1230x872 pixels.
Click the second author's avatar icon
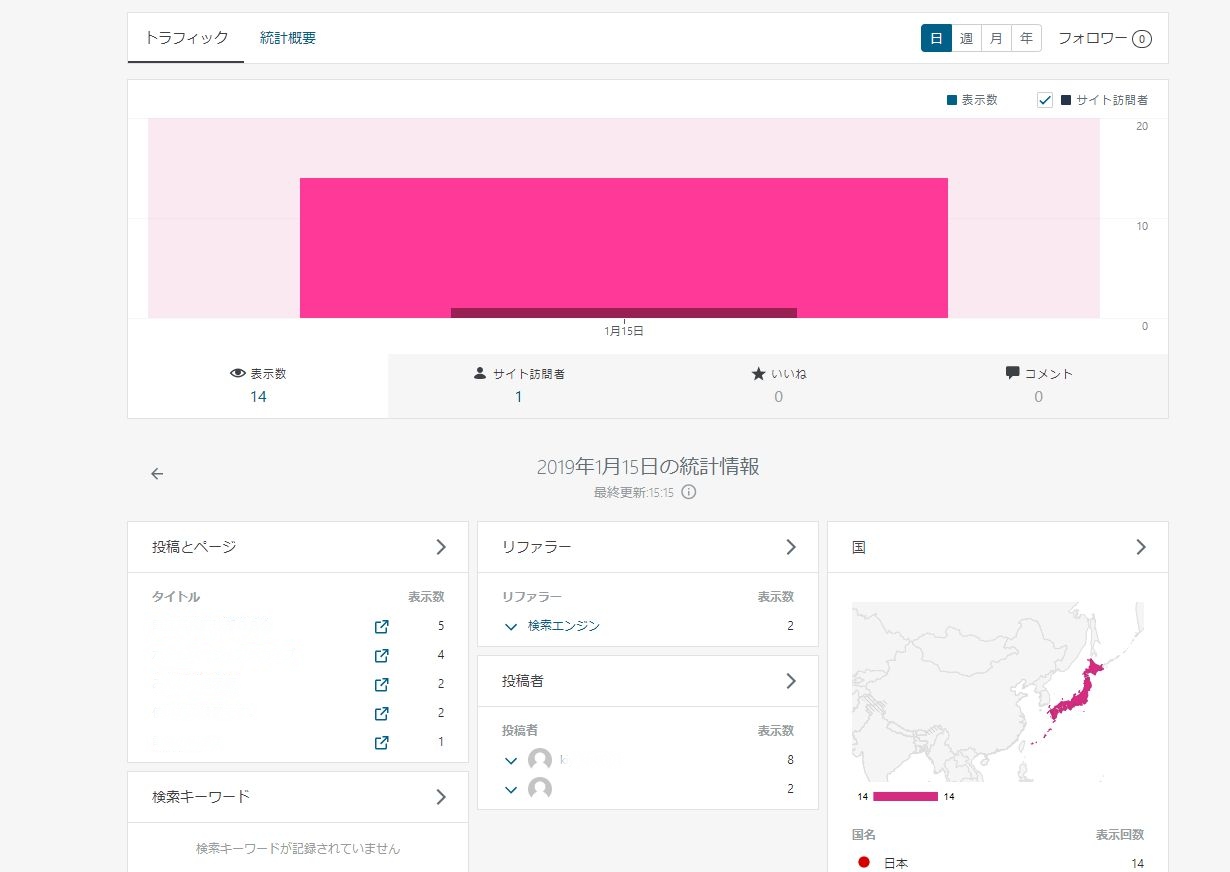(x=540, y=789)
